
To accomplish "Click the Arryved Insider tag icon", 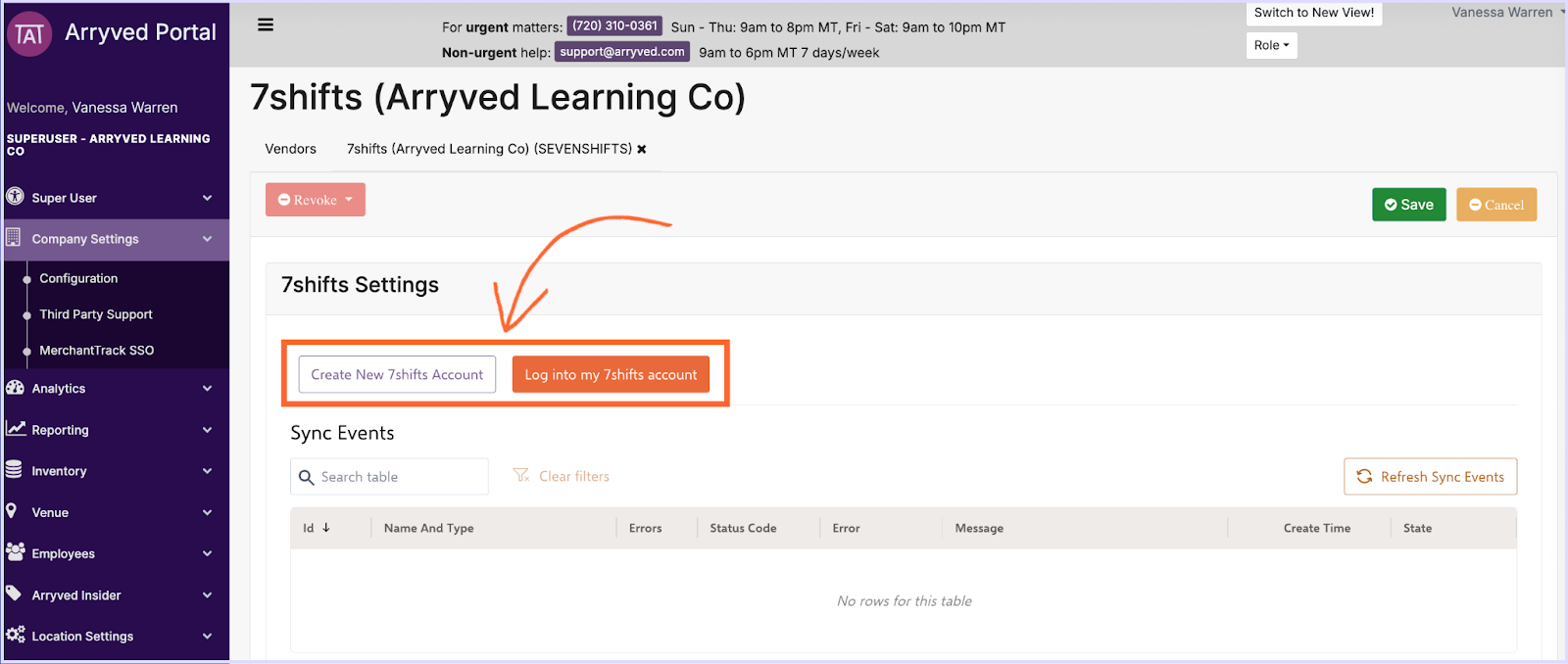I will click(14, 593).
